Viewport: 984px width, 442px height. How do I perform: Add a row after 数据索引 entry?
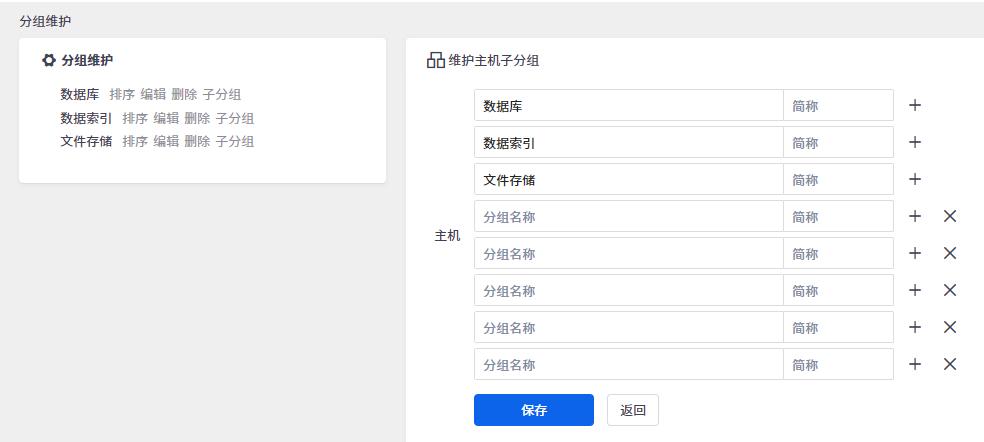[x=914, y=142]
